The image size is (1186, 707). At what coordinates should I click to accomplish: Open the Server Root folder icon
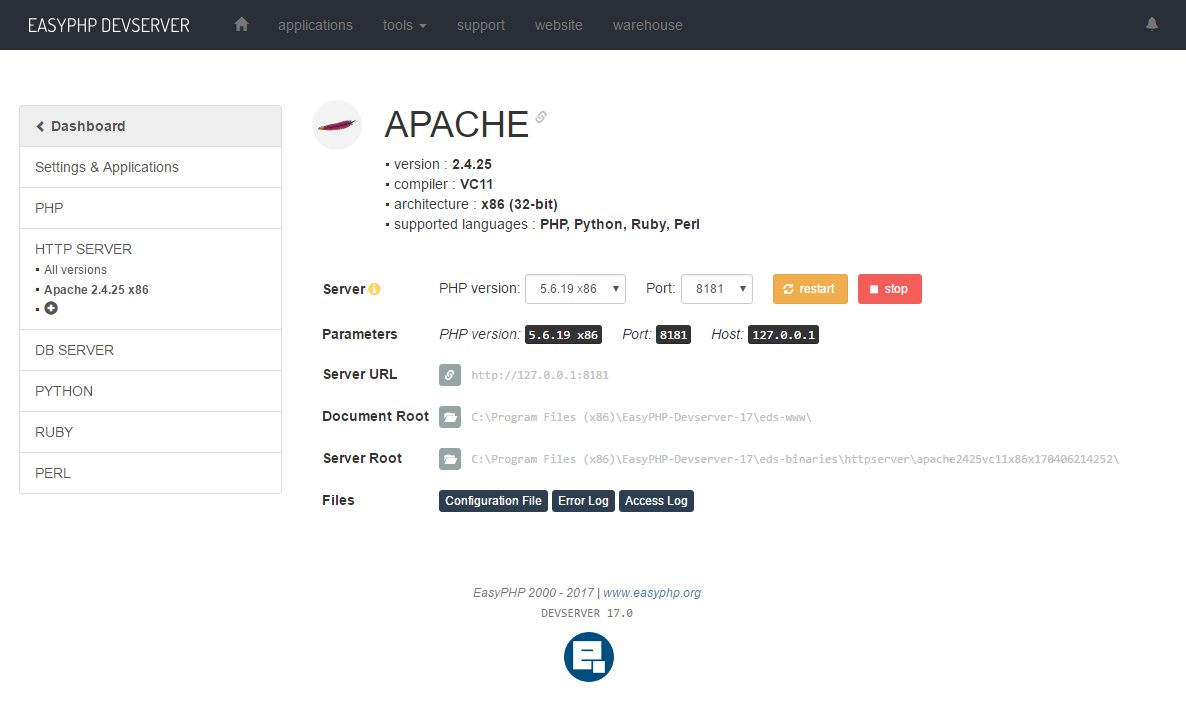pos(449,458)
